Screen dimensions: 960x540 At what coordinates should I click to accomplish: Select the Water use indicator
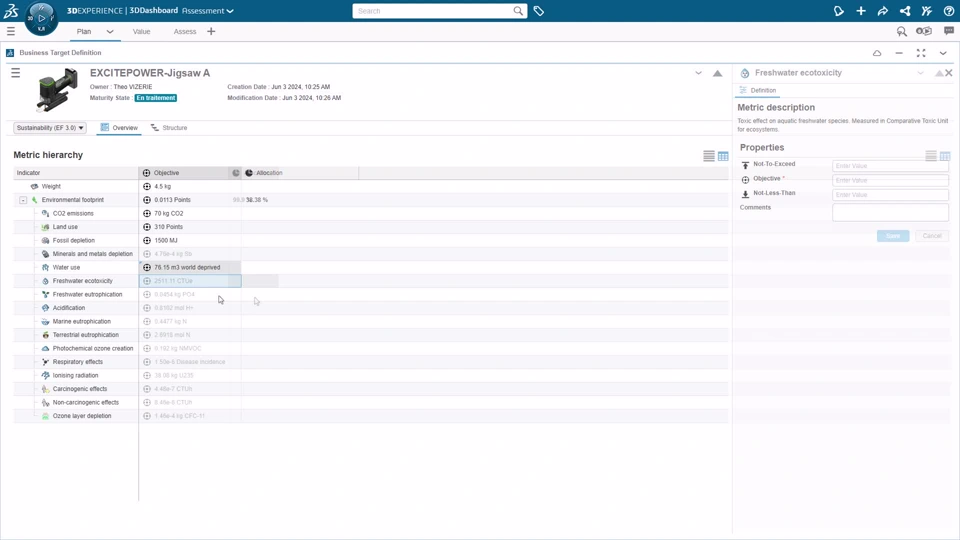(x=66, y=268)
